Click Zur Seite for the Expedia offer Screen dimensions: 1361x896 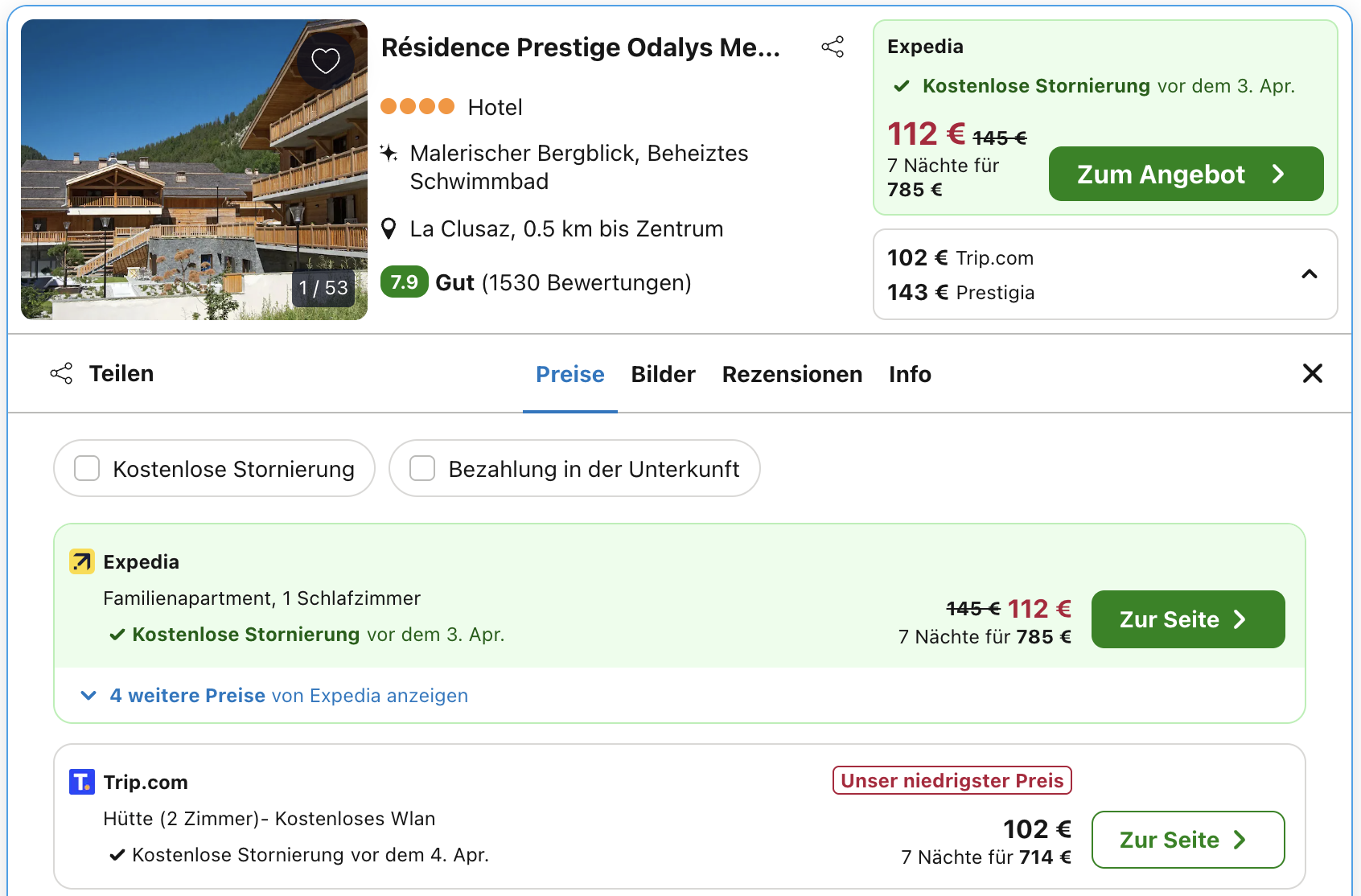tap(1187, 619)
